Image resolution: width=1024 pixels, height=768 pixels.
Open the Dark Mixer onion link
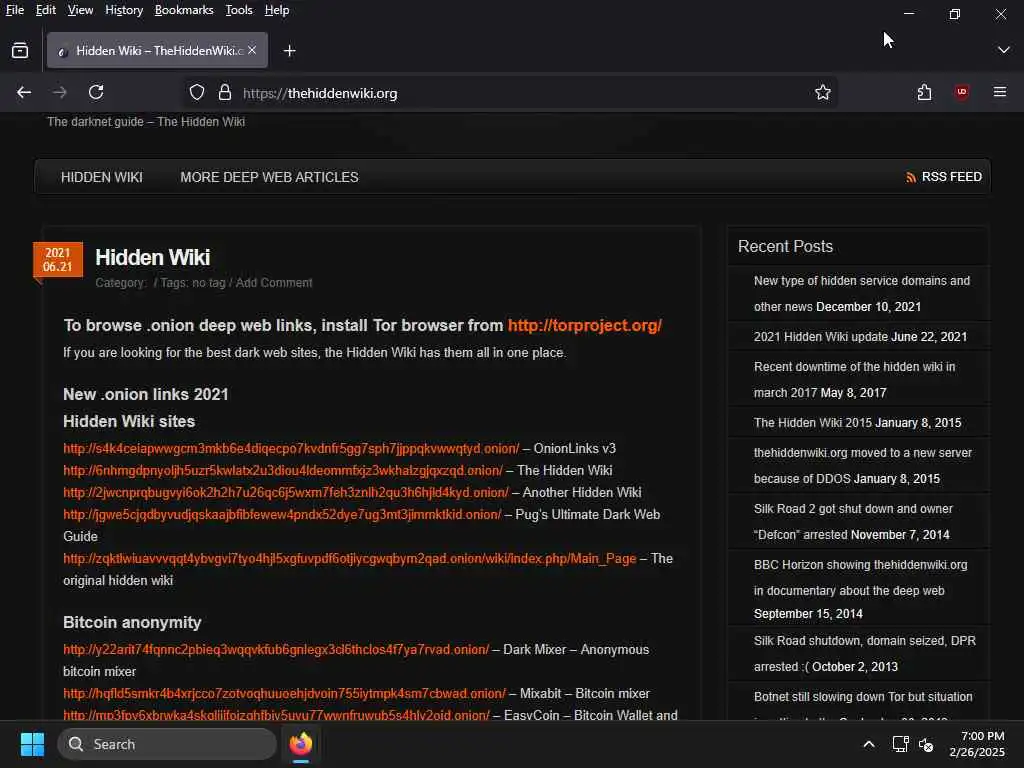(x=276, y=650)
